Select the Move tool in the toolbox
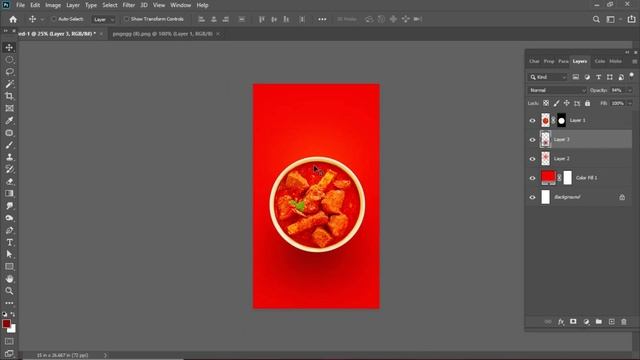640x360 pixels. pos(9,47)
